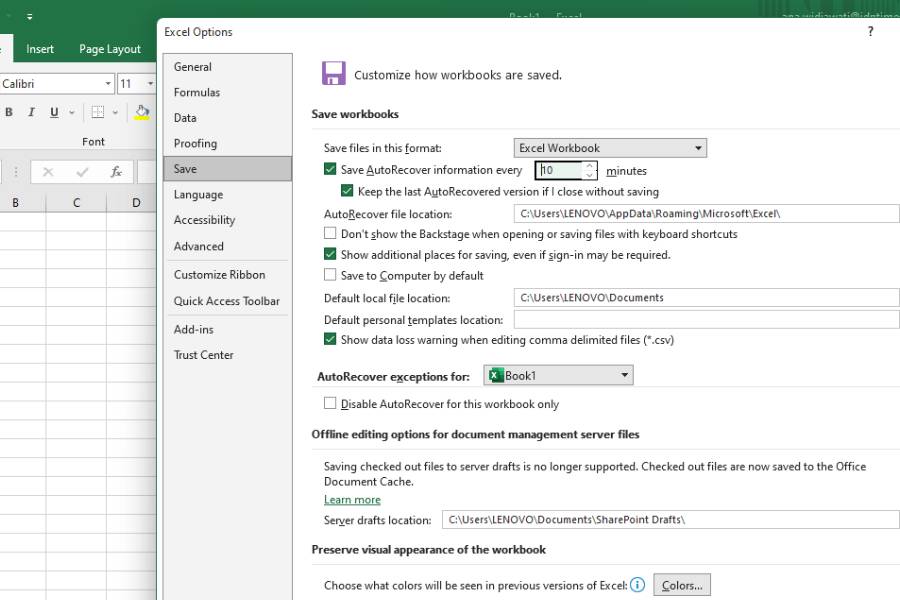Screen dimensions: 900x600
Task: Open Customize Ribbon category
Action: point(228,274)
